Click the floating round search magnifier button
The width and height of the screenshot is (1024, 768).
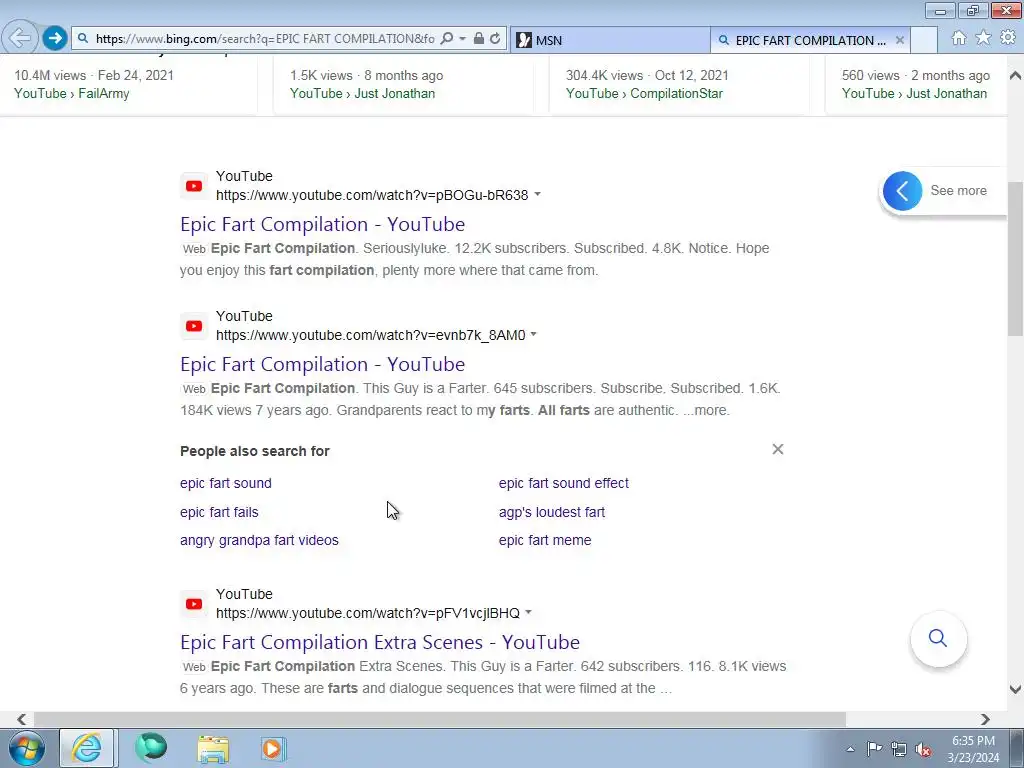(x=938, y=638)
